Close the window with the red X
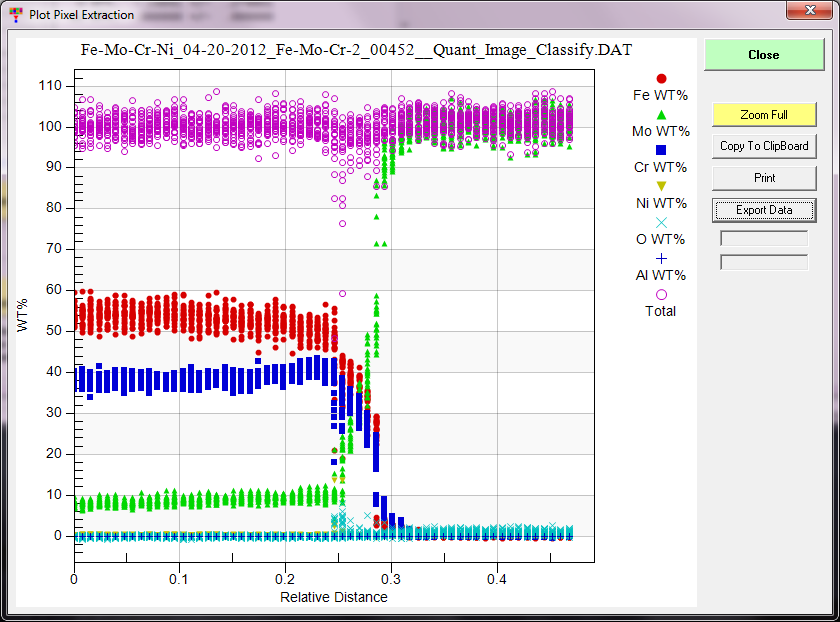Screen dimensions: 840x622 [807, 11]
